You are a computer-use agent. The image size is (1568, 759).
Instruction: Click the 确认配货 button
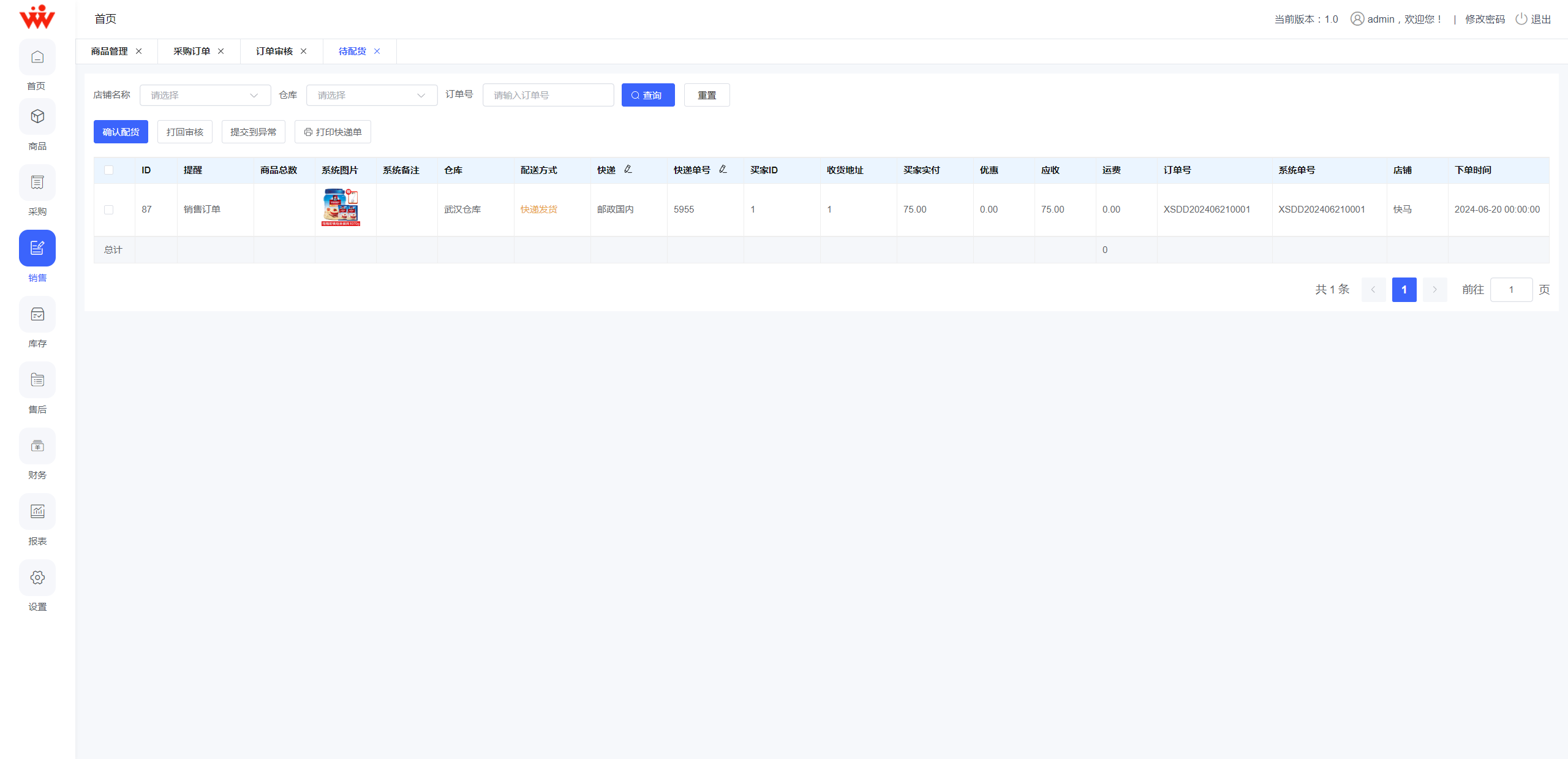point(121,132)
